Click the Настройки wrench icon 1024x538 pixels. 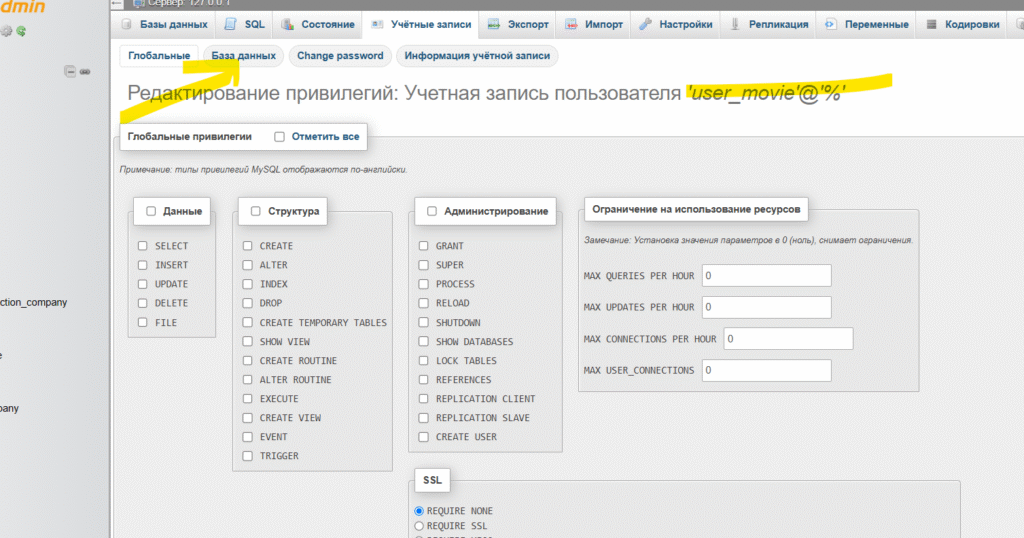645,24
